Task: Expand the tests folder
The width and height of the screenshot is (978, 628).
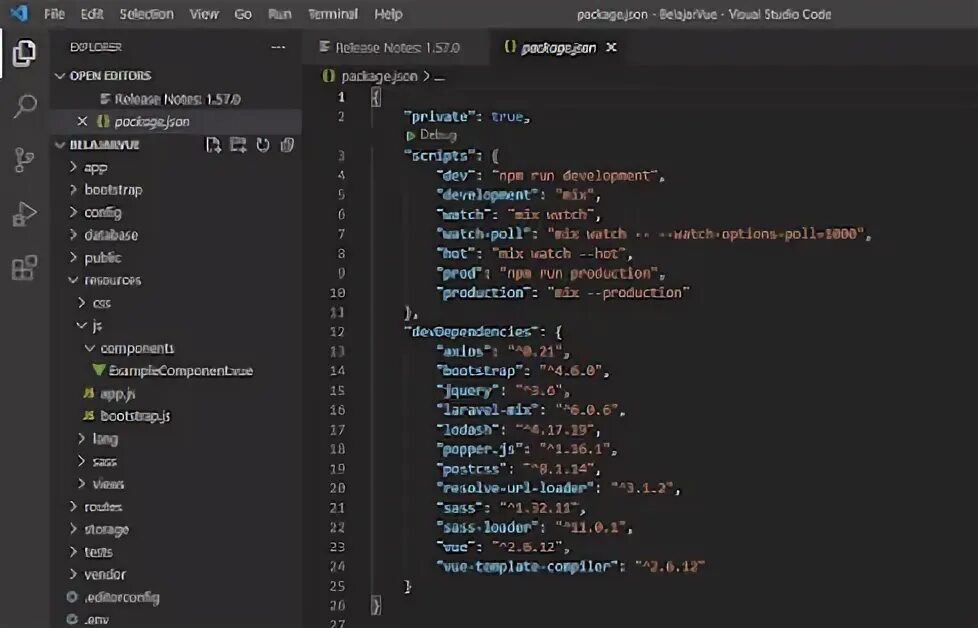Action: 73,551
